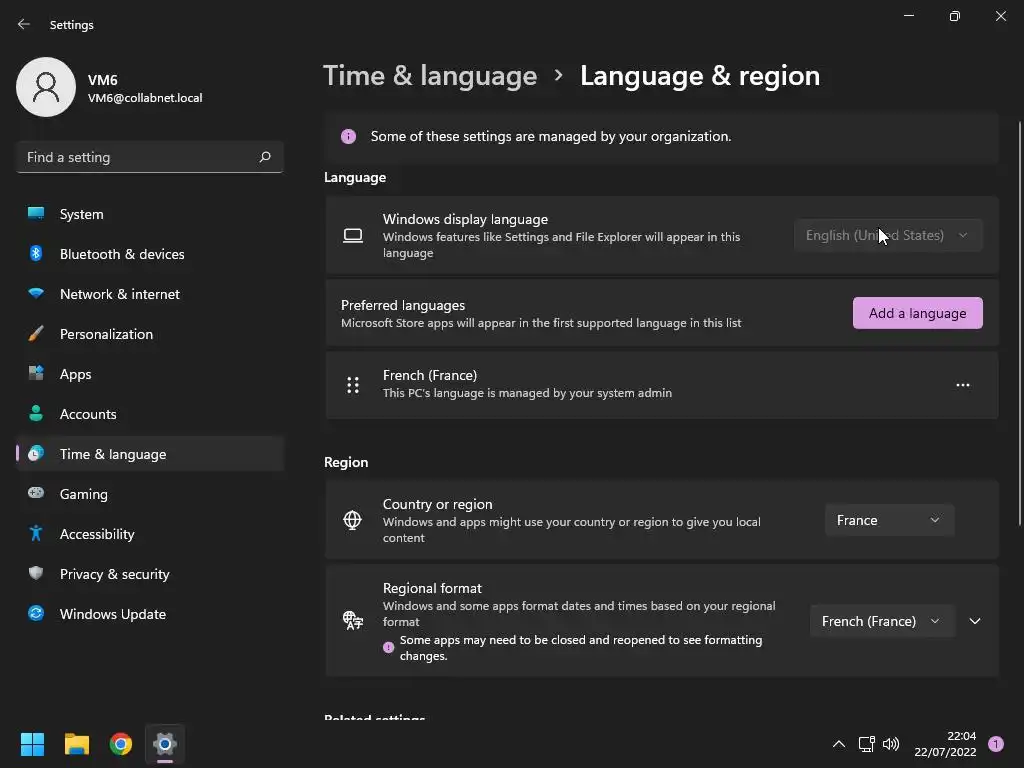
Task: Click the laptop icon for Windows display language
Action: 353,235
